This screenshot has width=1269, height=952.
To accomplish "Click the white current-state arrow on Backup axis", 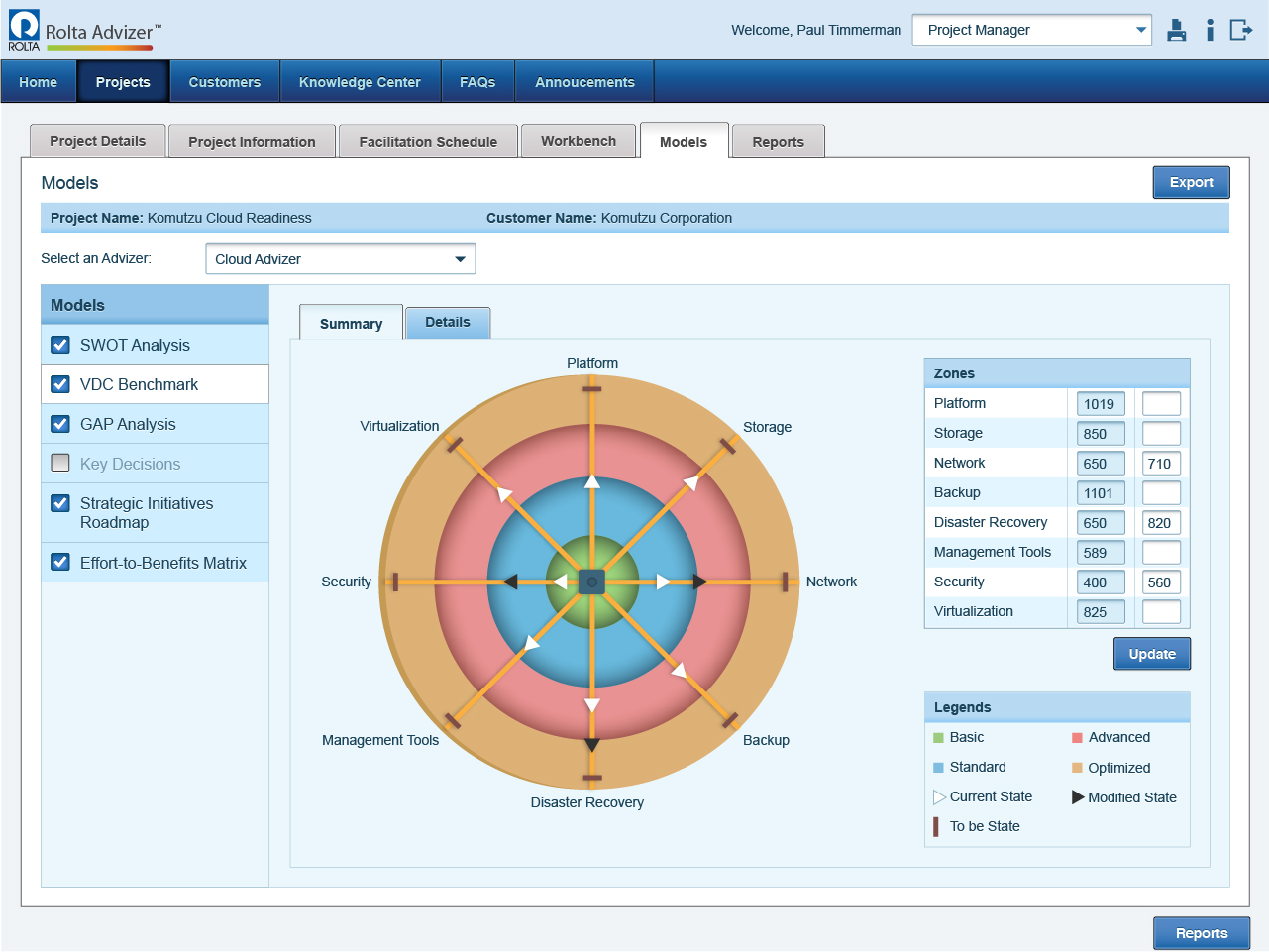I will pos(679,670).
